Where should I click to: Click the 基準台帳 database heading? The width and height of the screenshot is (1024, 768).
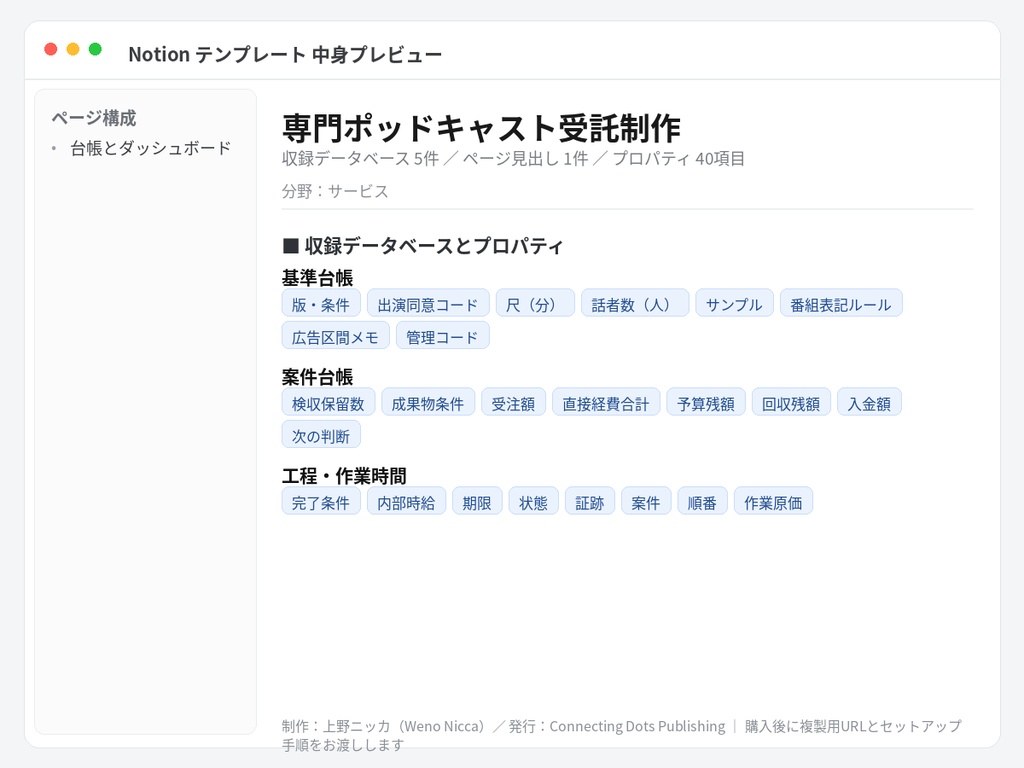[317, 278]
